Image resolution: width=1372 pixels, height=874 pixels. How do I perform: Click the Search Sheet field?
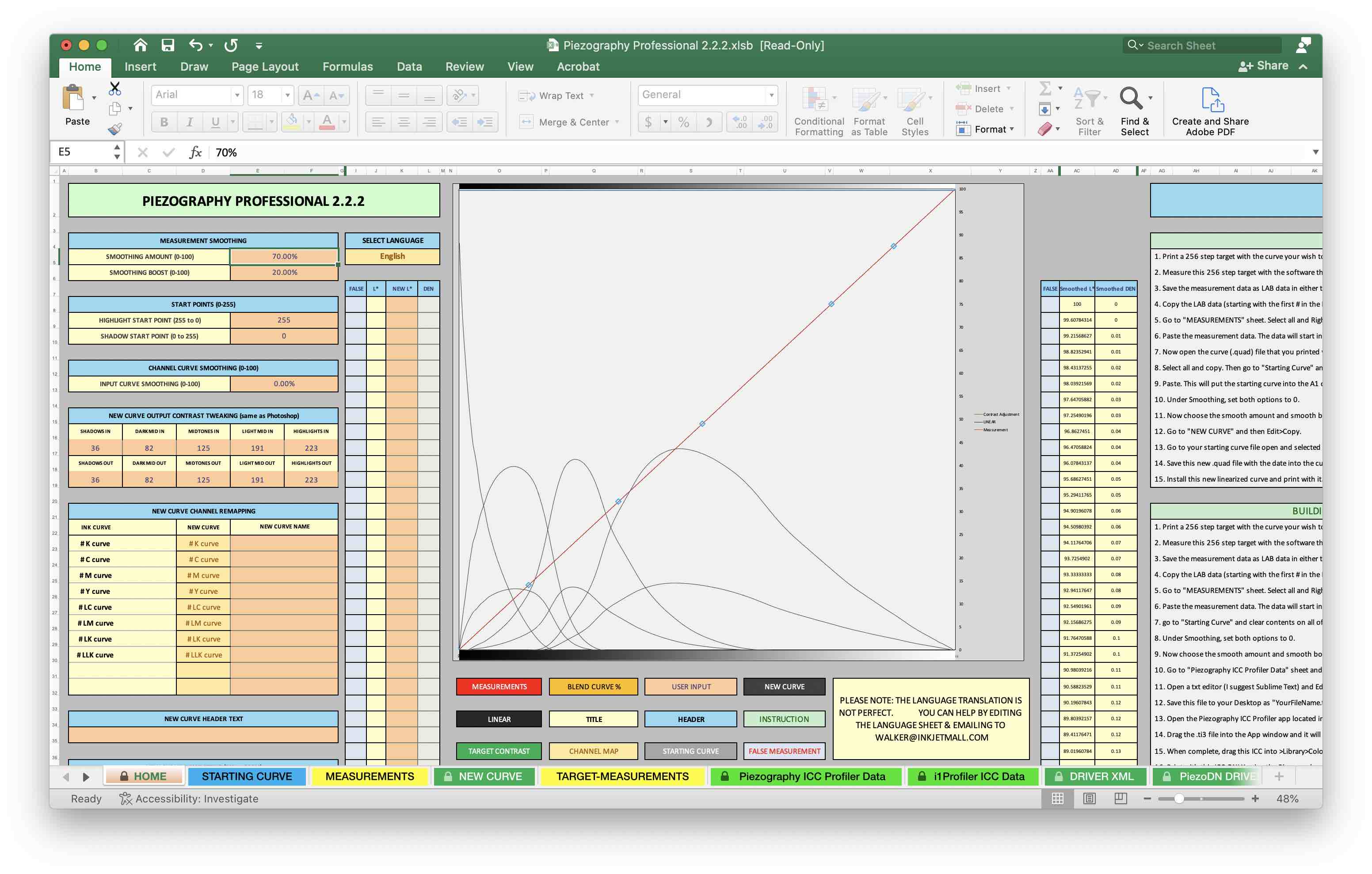click(1202, 45)
